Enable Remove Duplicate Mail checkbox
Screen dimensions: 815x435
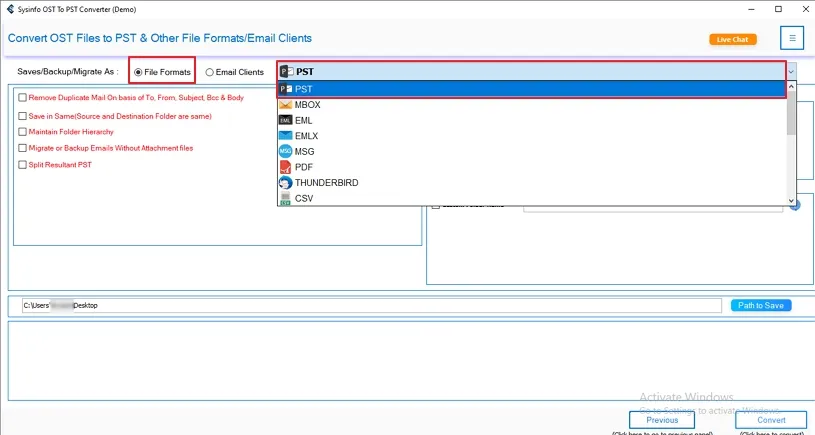[x=22, y=97]
